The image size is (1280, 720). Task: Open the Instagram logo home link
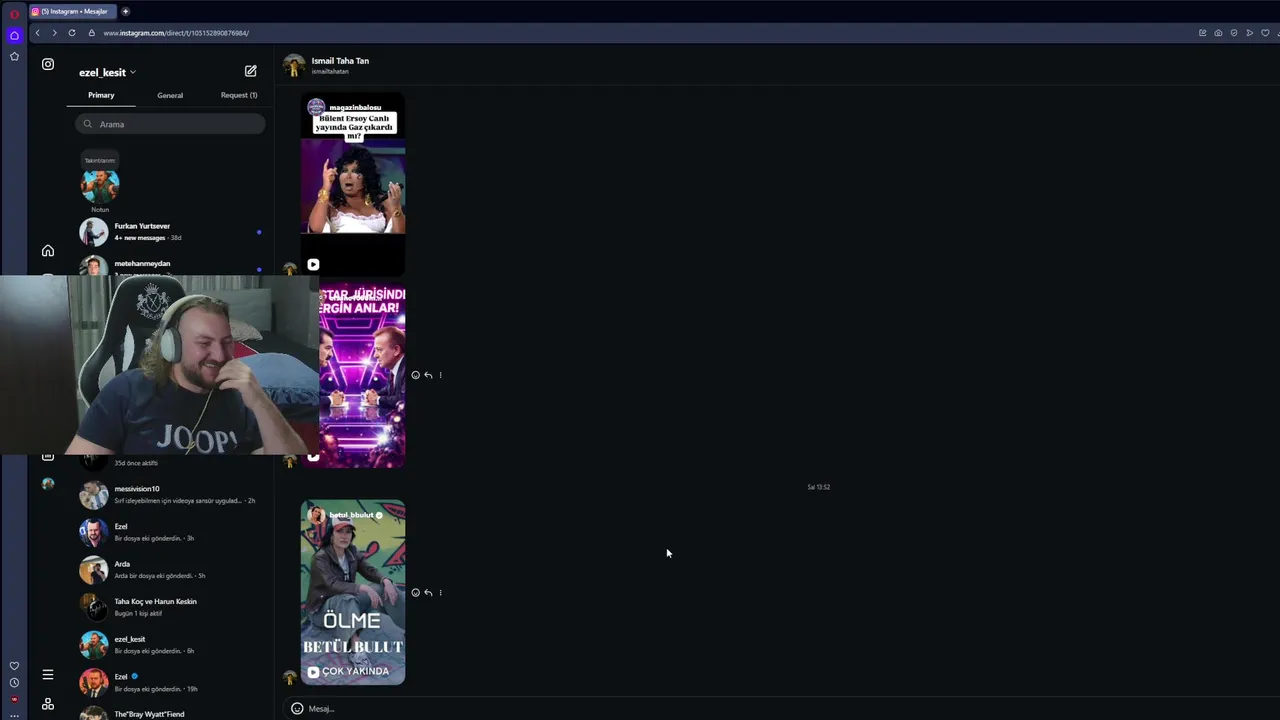pyautogui.click(x=48, y=64)
